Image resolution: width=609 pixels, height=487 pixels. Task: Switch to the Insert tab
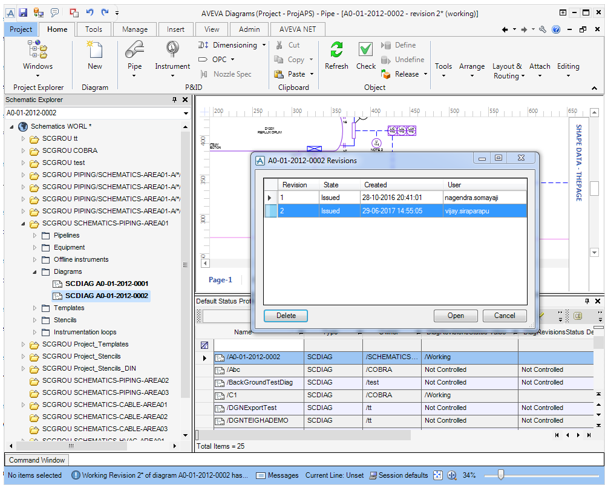(176, 29)
